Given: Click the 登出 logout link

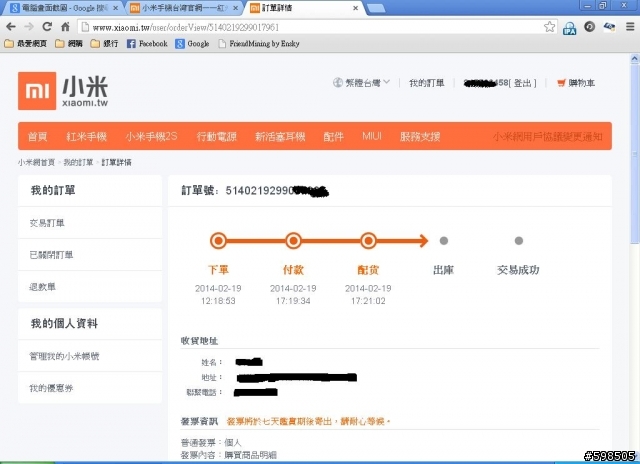Looking at the screenshot, I should [x=523, y=83].
